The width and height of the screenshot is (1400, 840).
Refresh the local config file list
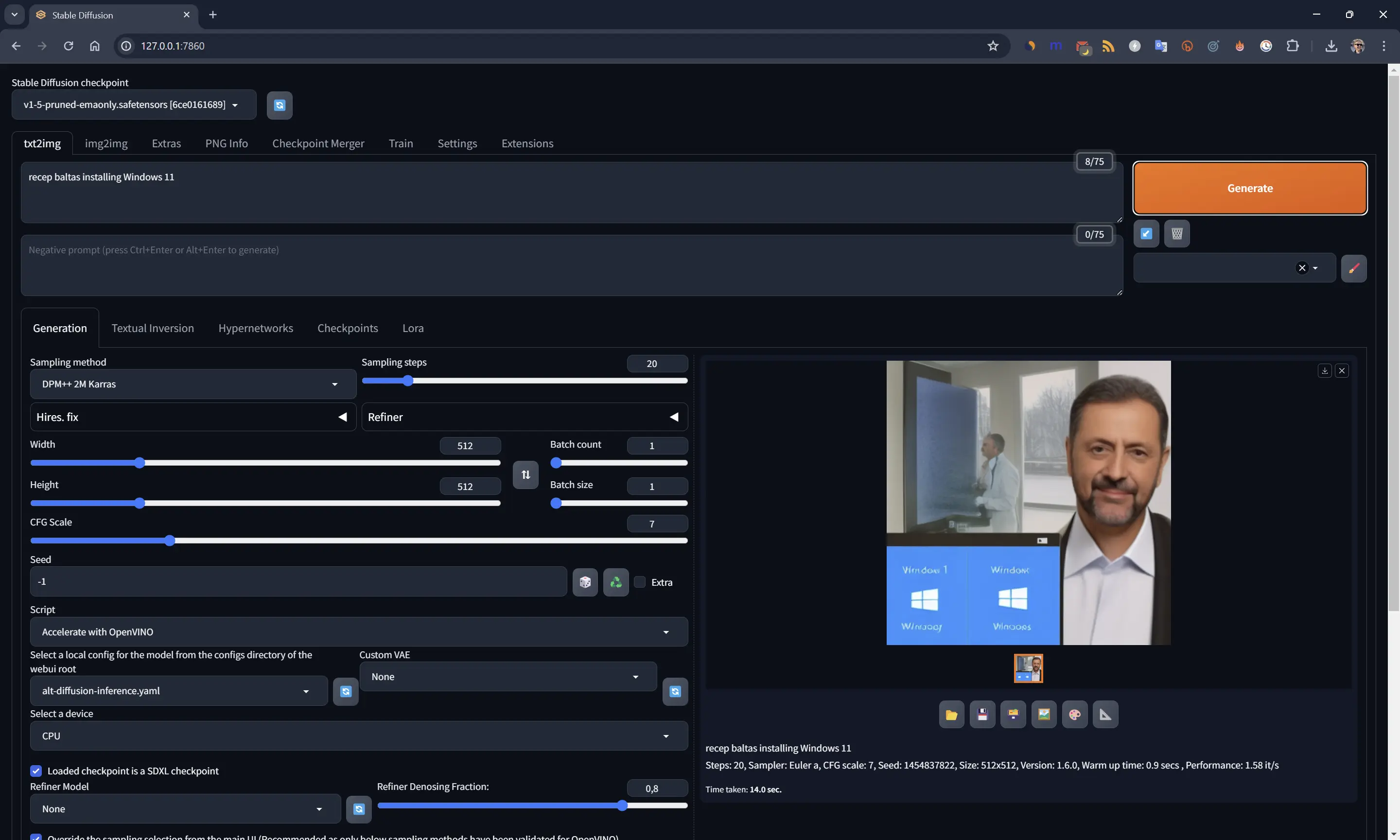point(346,692)
